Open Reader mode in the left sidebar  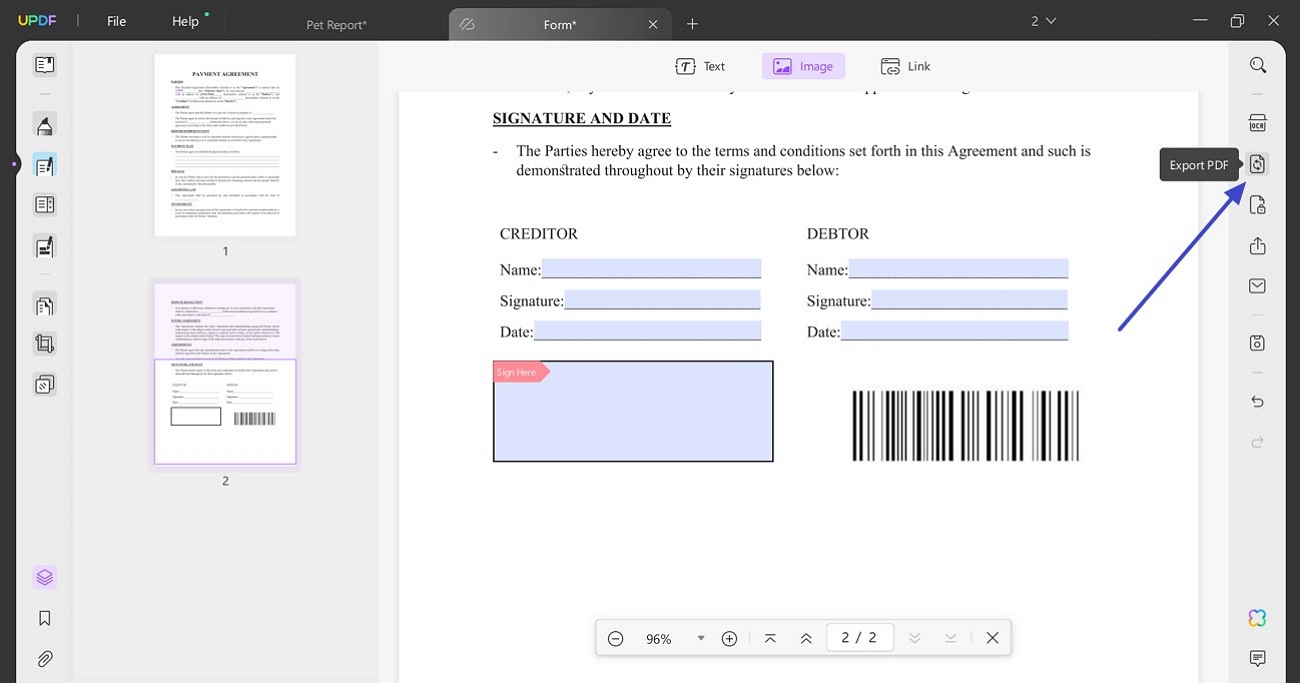44,64
